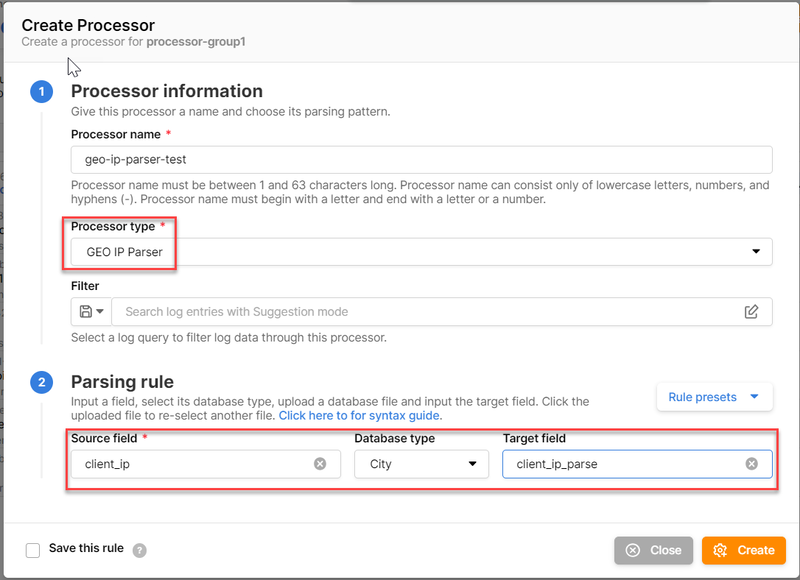This screenshot has height=580, width=800.
Task: Expand the Database type City dropdown
Action: click(421, 464)
